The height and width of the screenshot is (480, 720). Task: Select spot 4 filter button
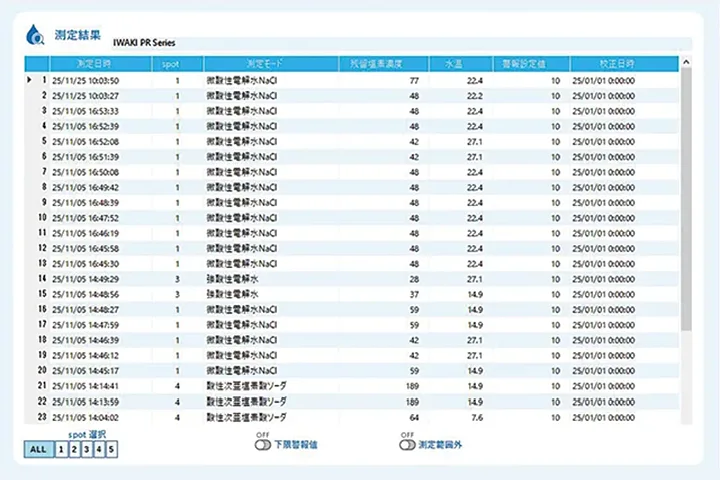click(x=99, y=450)
